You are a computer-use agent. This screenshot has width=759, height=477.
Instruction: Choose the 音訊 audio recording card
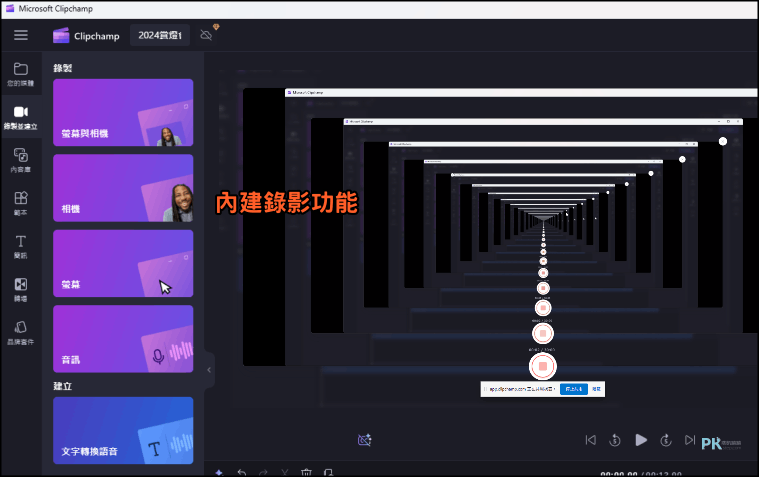pos(123,339)
